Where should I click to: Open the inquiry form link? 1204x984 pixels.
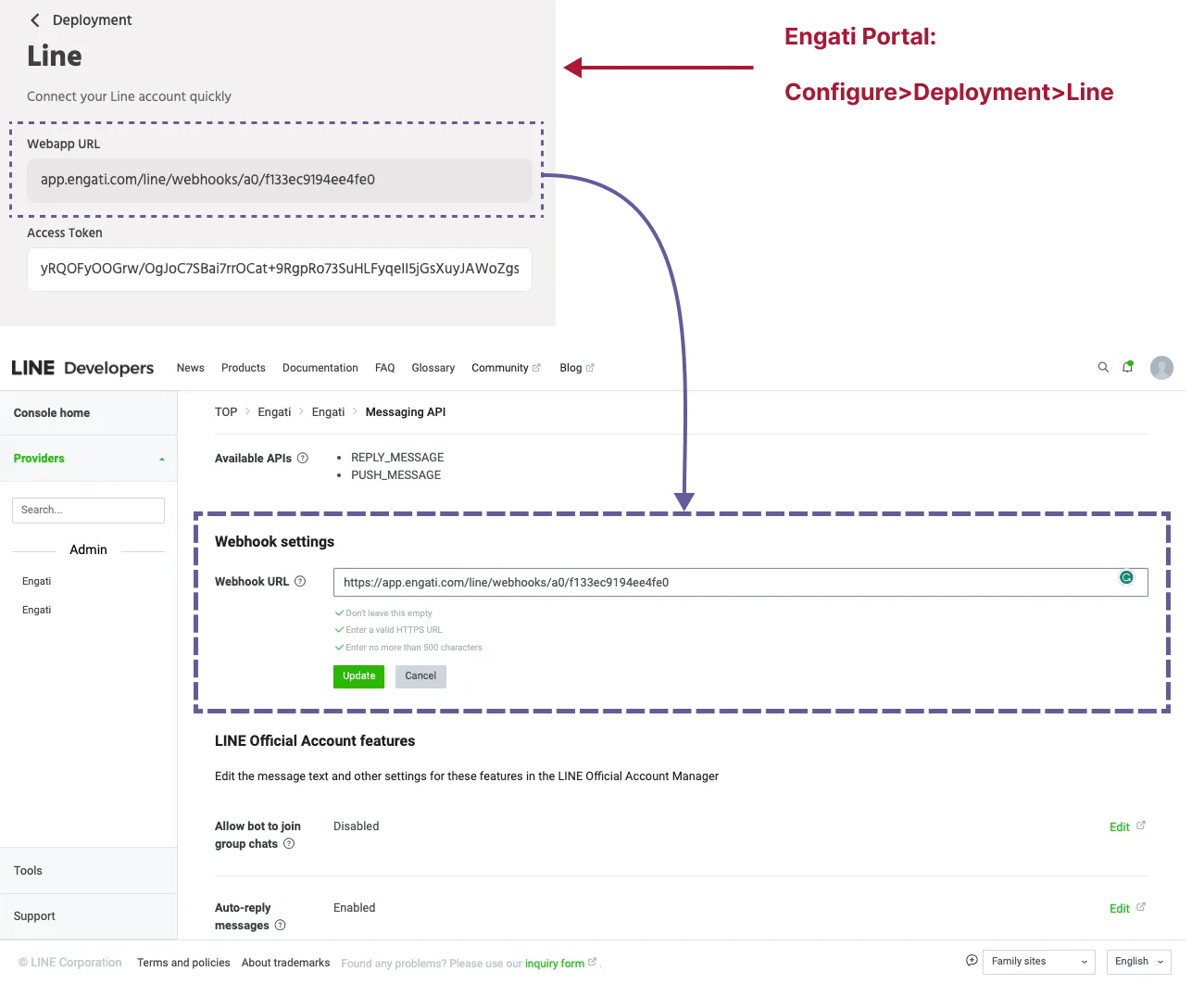(x=560, y=964)
